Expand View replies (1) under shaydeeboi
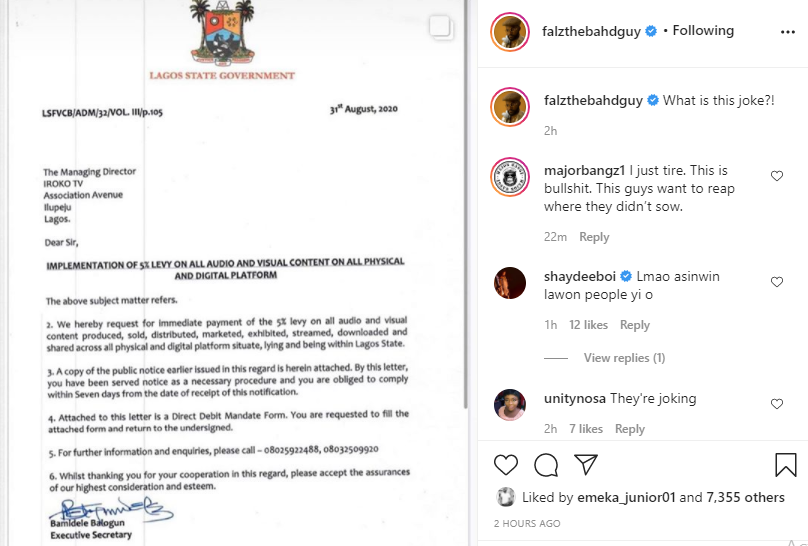The width and height of the screenshot is (808, 546). (x=624, y=357)
